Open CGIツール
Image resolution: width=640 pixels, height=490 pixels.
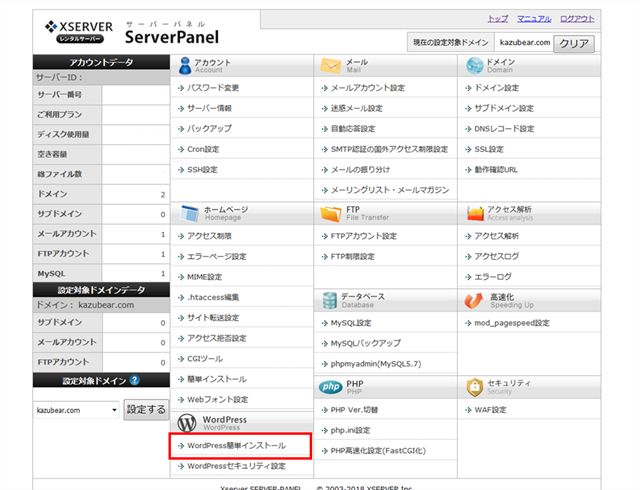pos(205,359)
